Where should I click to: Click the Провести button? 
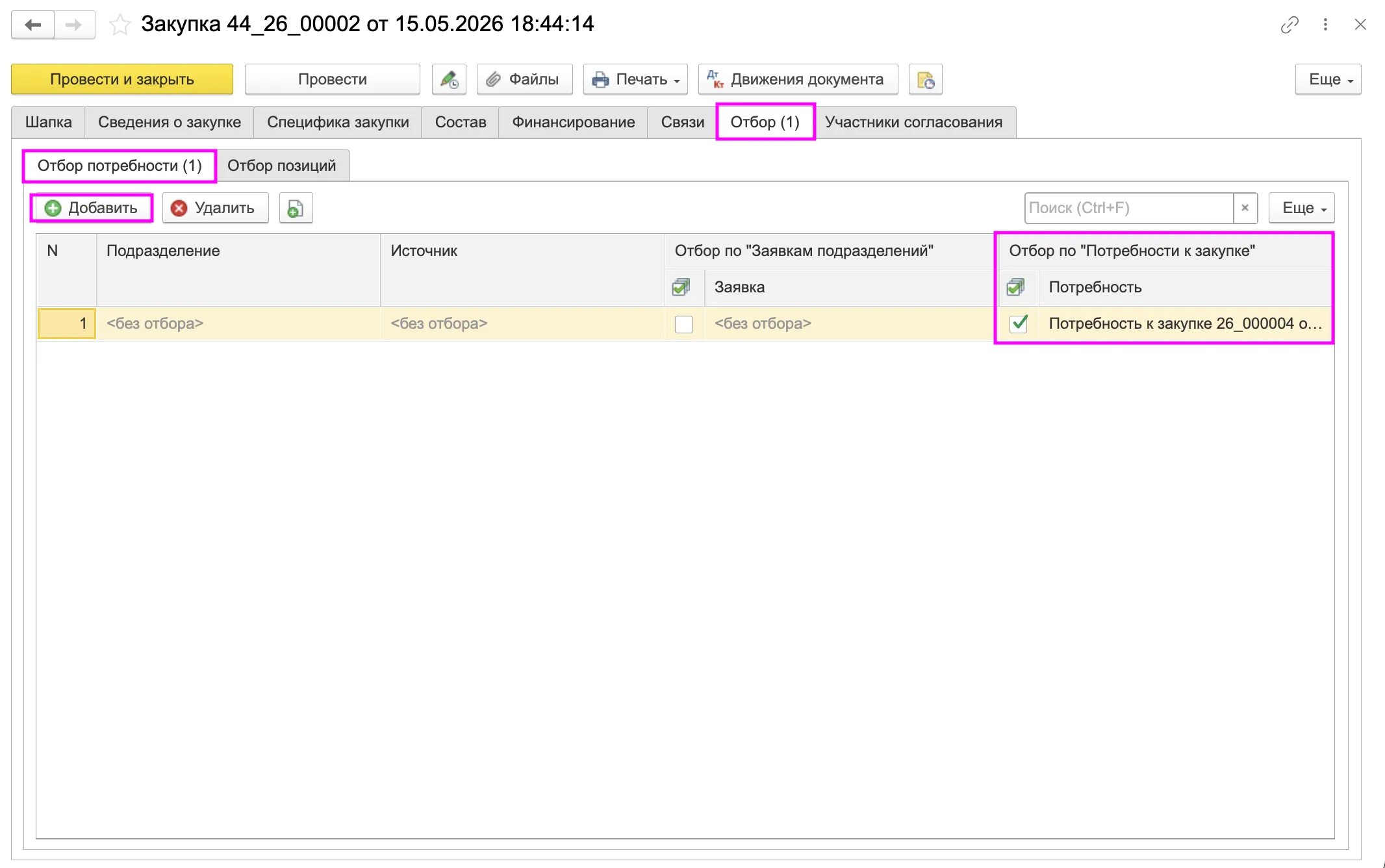333,79
